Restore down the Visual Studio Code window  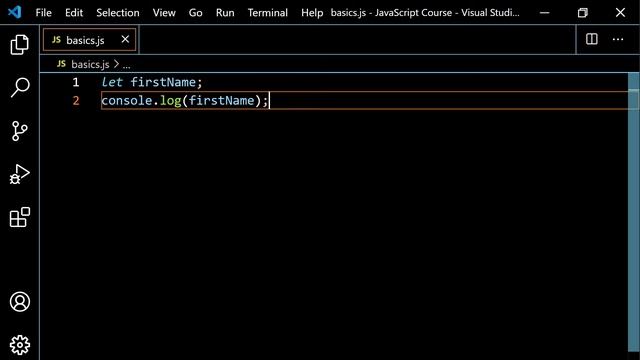582,13
